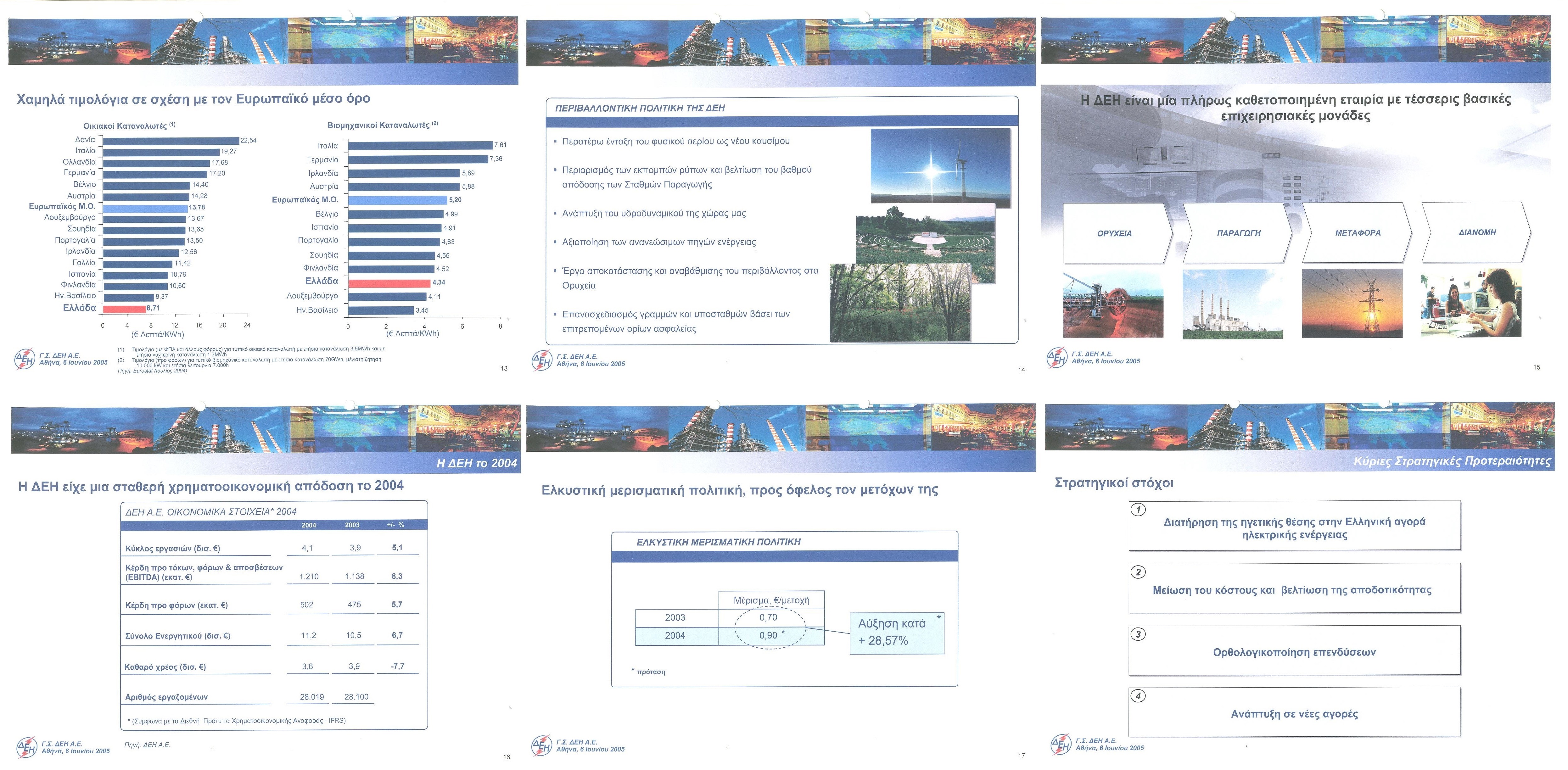Click the 'Αξιοποίηση των ανανεώσιμων πηγών ενέργειας' bullet

click(x=658, y=242)
